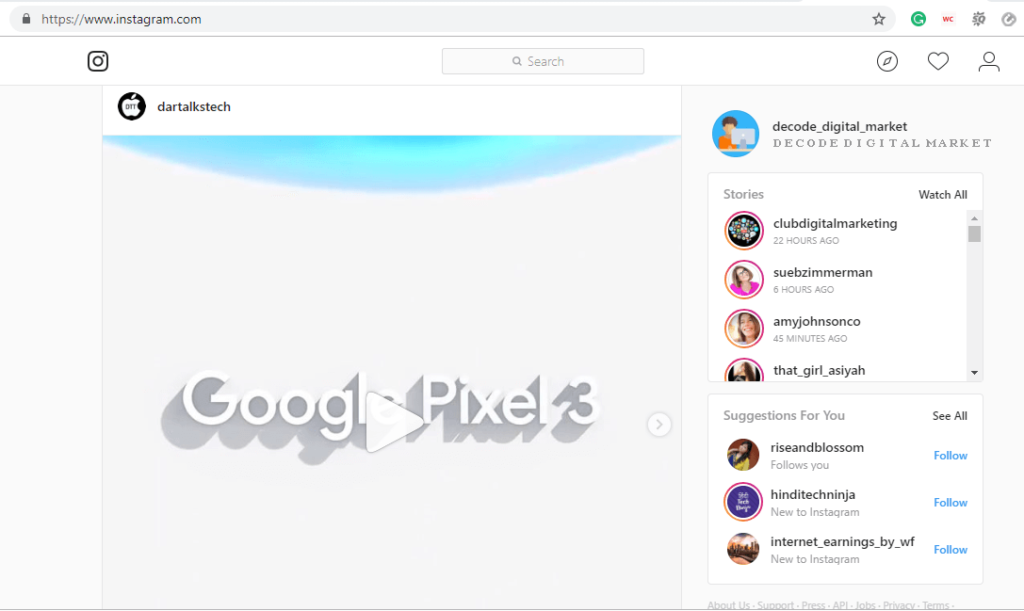Advance the post carousel with the right chevron

coord(659,424)
